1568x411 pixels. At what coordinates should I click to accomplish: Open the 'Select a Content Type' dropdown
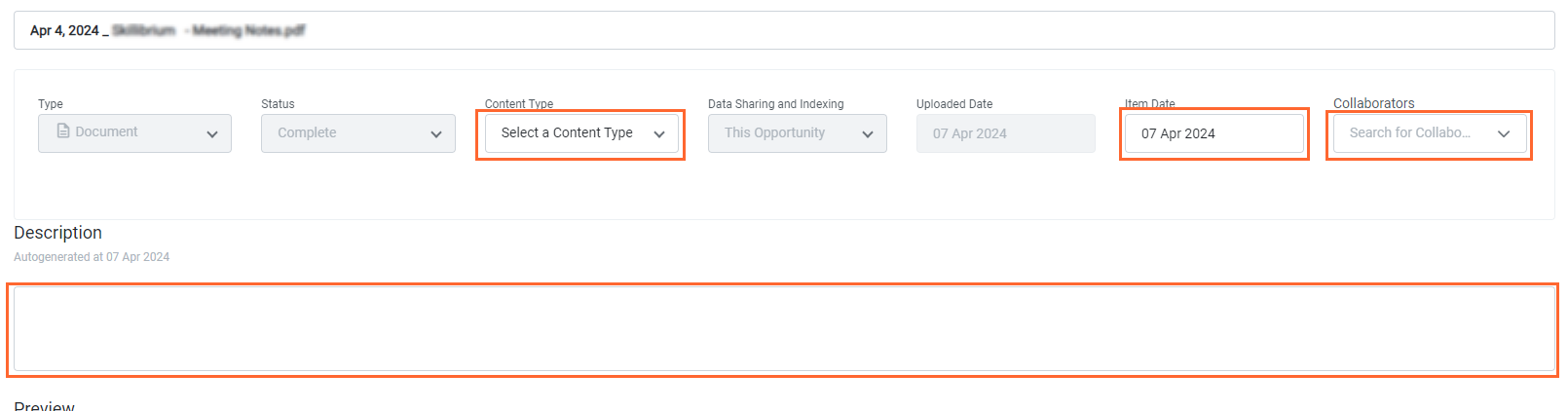tap(567, 133)
